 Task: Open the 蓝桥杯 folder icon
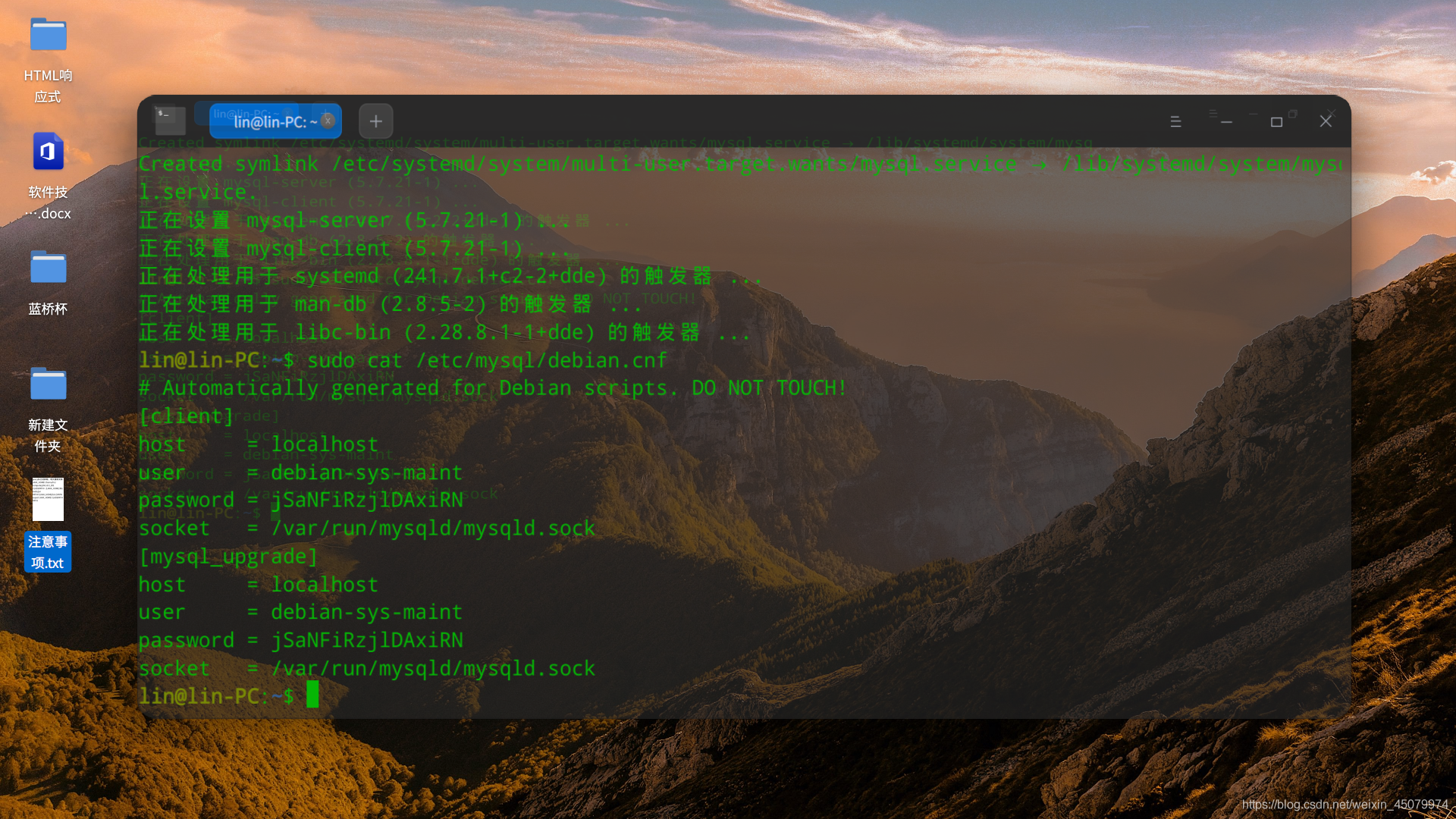coord(48,268)
